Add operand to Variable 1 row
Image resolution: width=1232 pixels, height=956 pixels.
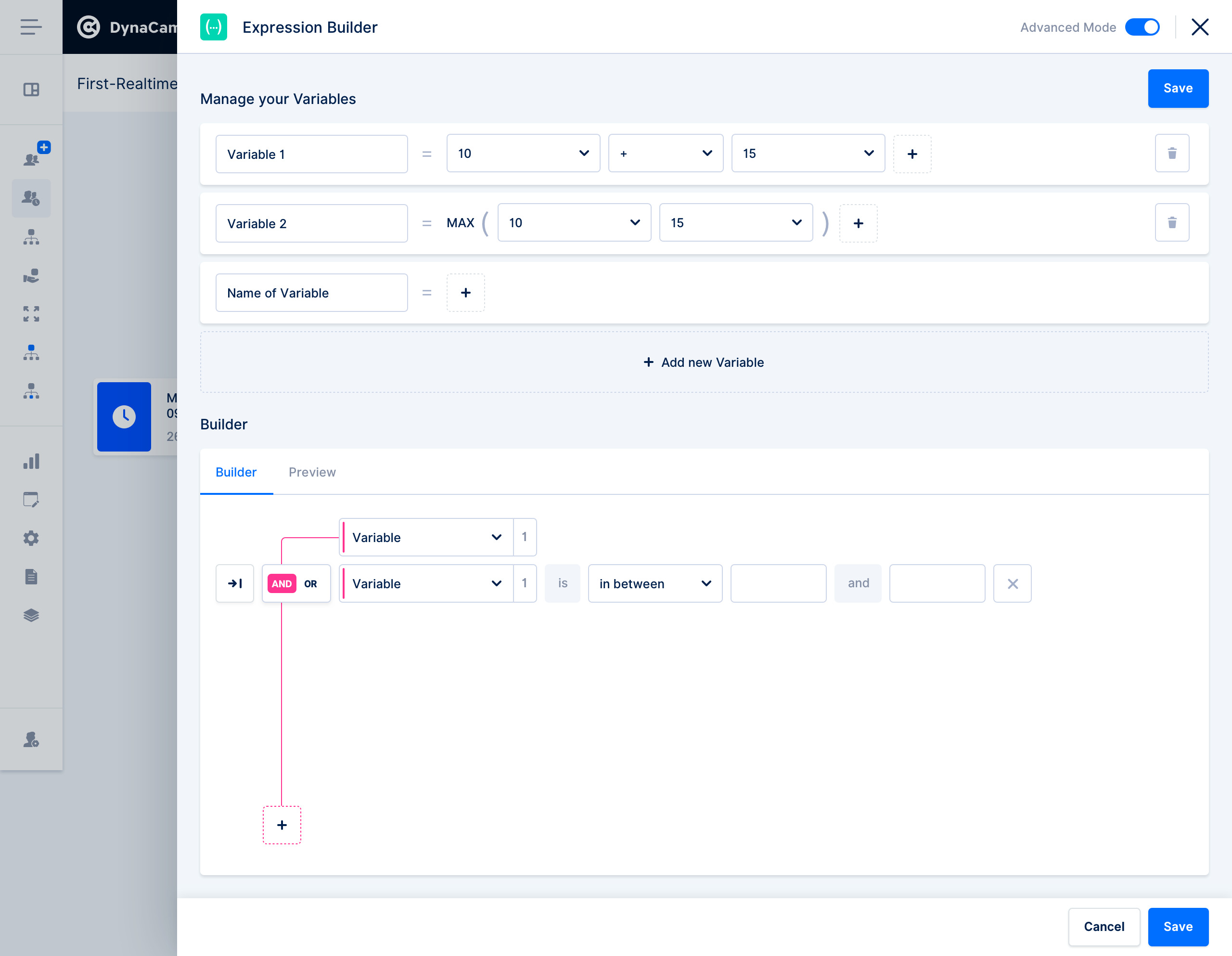pos(911,154)
